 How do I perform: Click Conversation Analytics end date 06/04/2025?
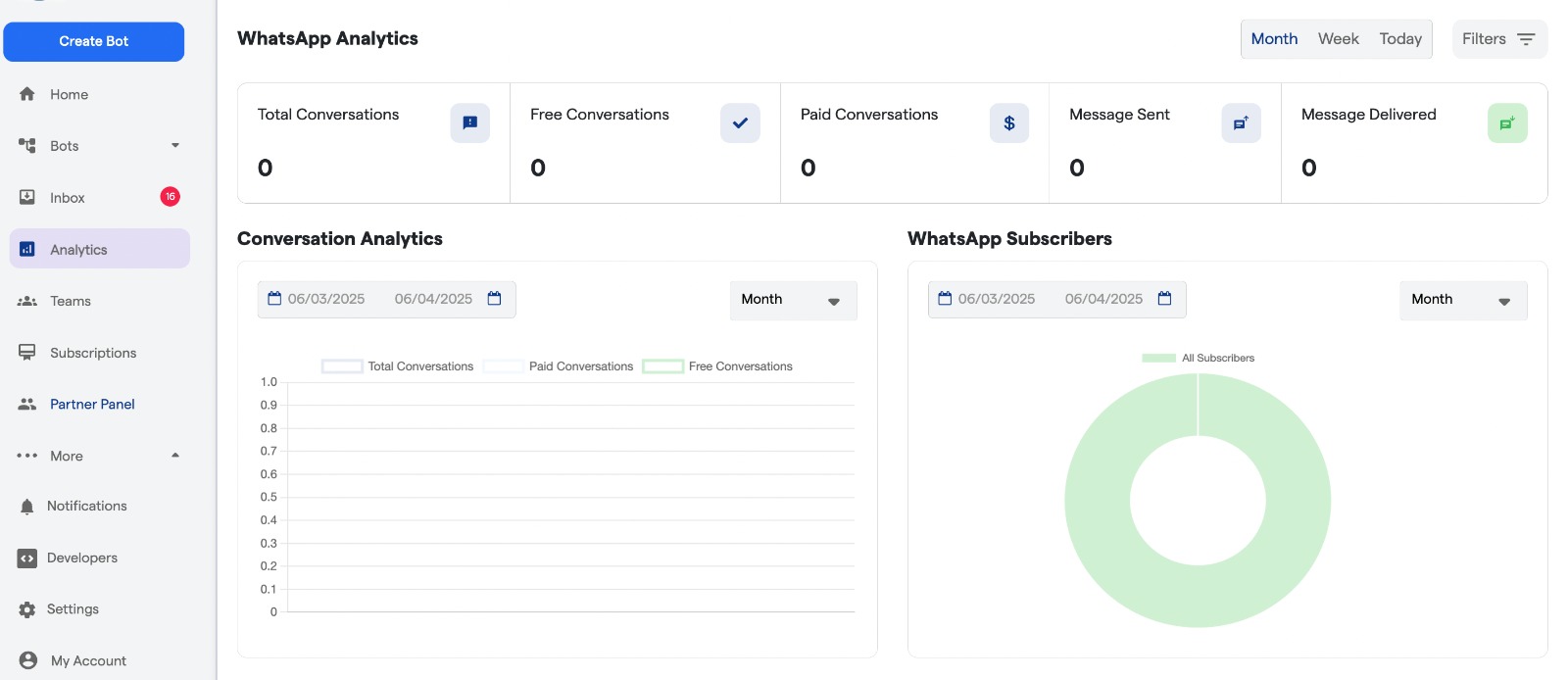coord(433,299)
